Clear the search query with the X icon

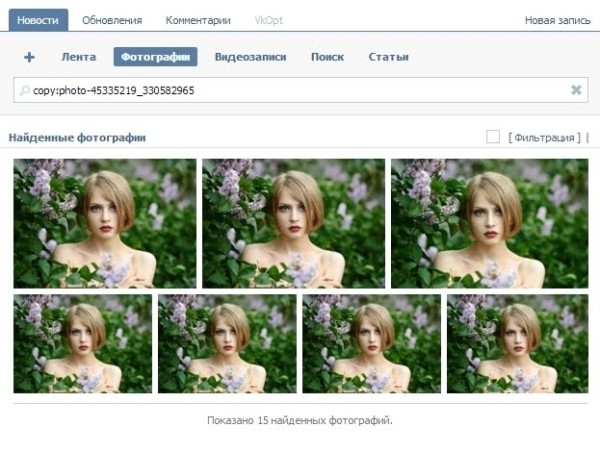576,90
